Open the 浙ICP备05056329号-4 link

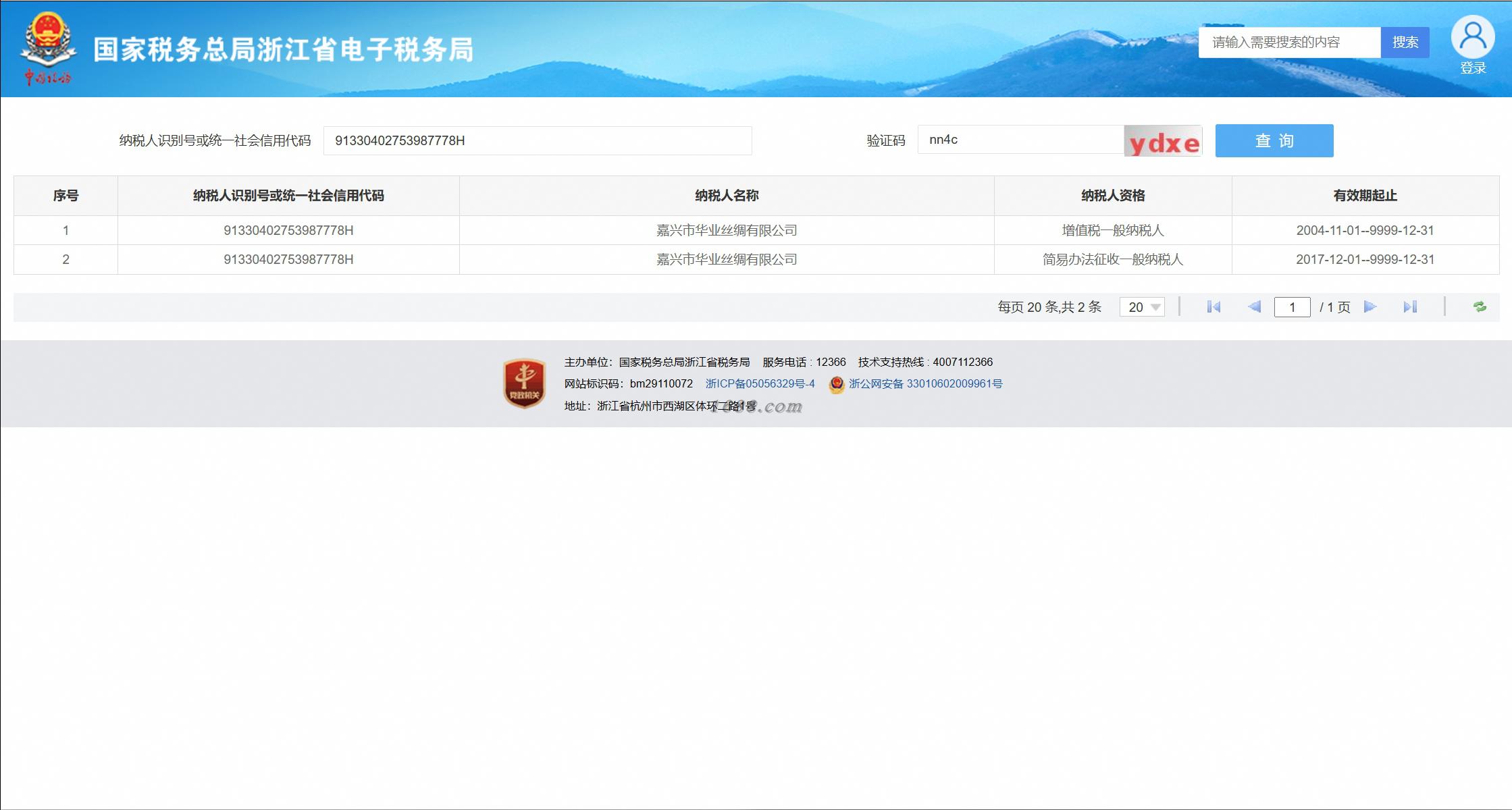[x=760, y=383]
